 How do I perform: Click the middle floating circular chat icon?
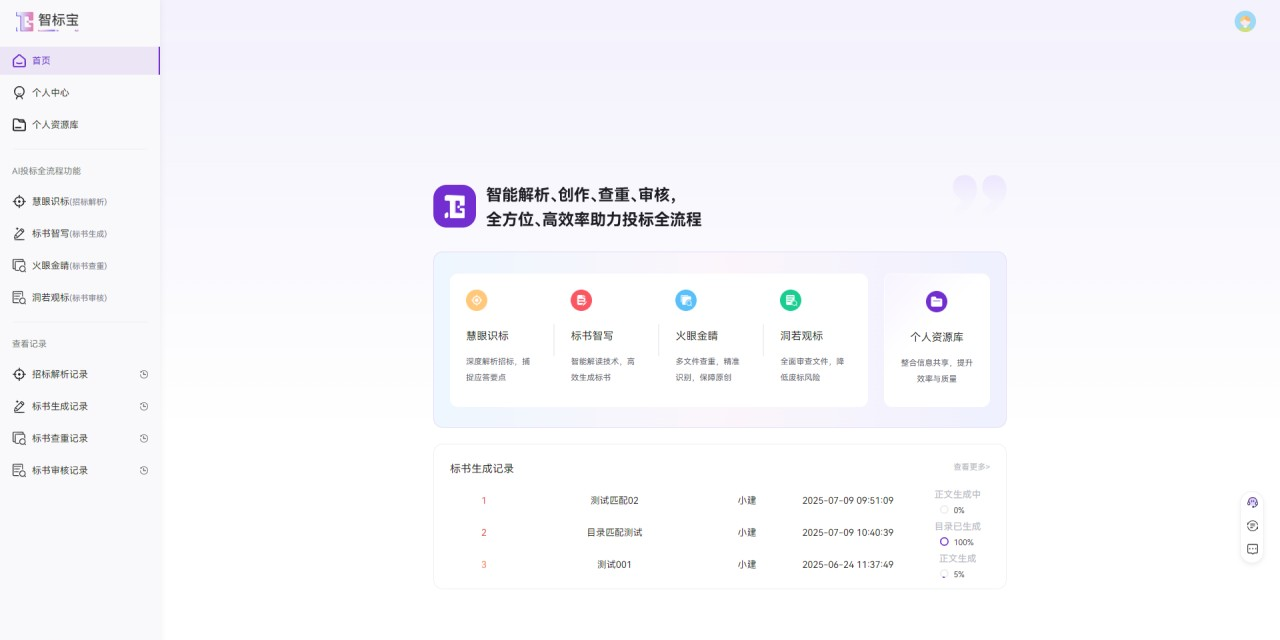[x=1252, y=526]
